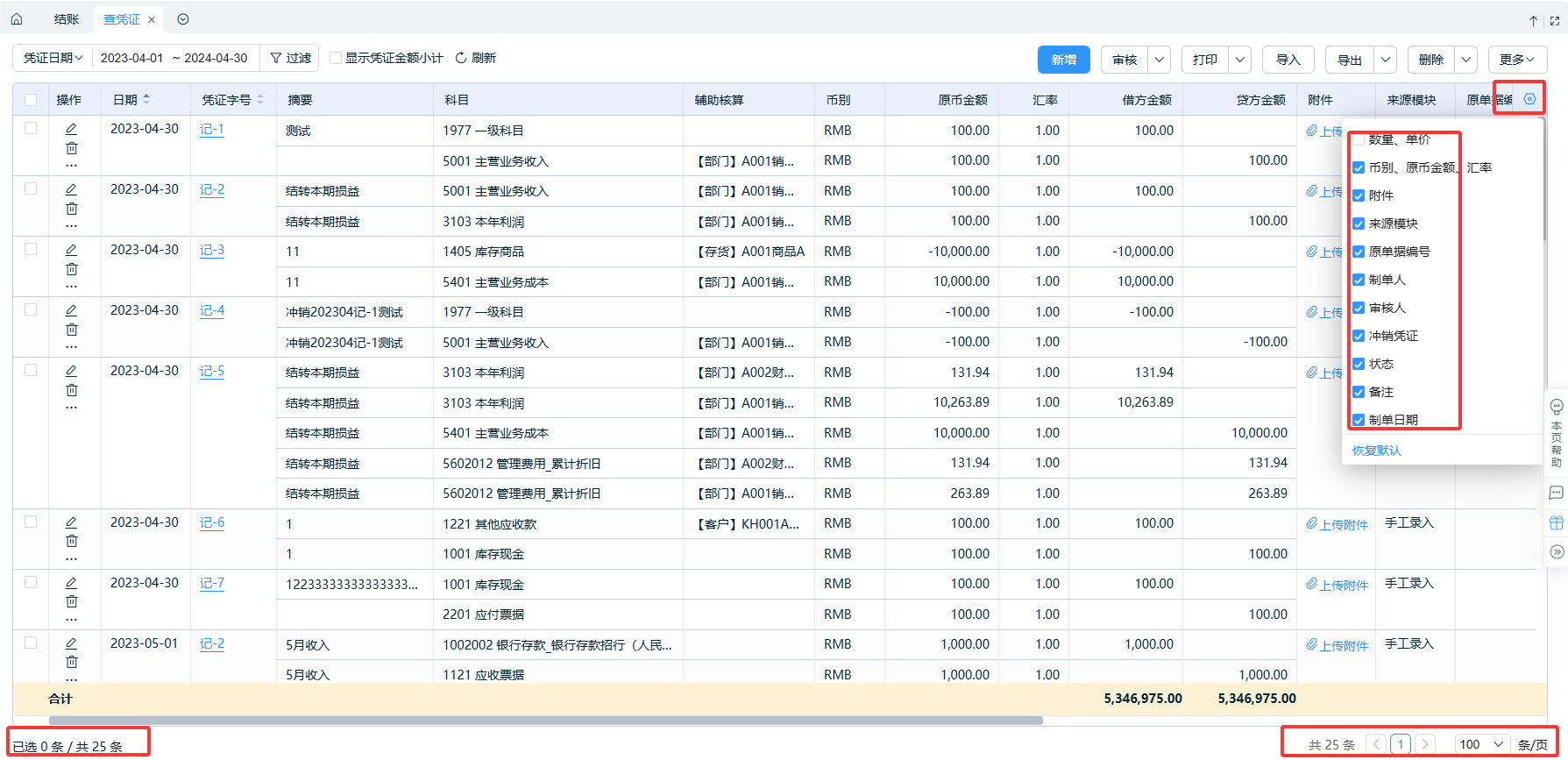Enable the 显示凭证金额小计 checkbox
The width and height of the screenshot is (1568, 760).
point(336,58)
